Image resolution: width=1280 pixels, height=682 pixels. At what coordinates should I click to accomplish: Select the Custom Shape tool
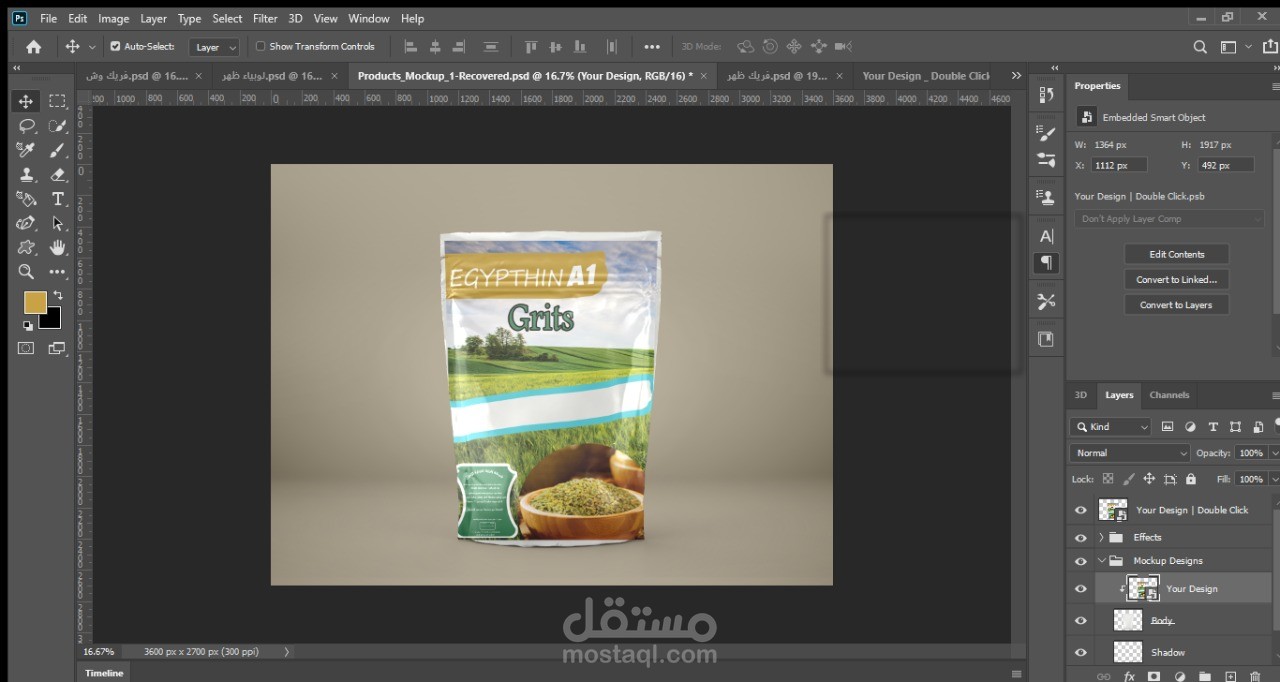click(x=26, y=247)
